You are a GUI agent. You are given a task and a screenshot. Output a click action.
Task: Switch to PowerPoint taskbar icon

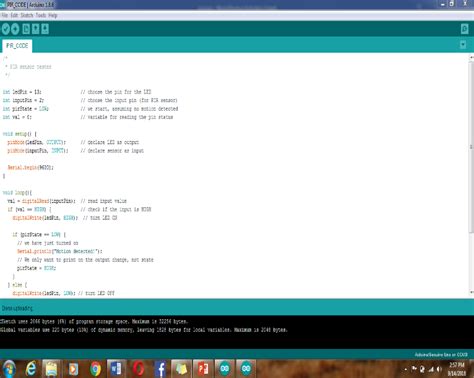coord(203,369)
